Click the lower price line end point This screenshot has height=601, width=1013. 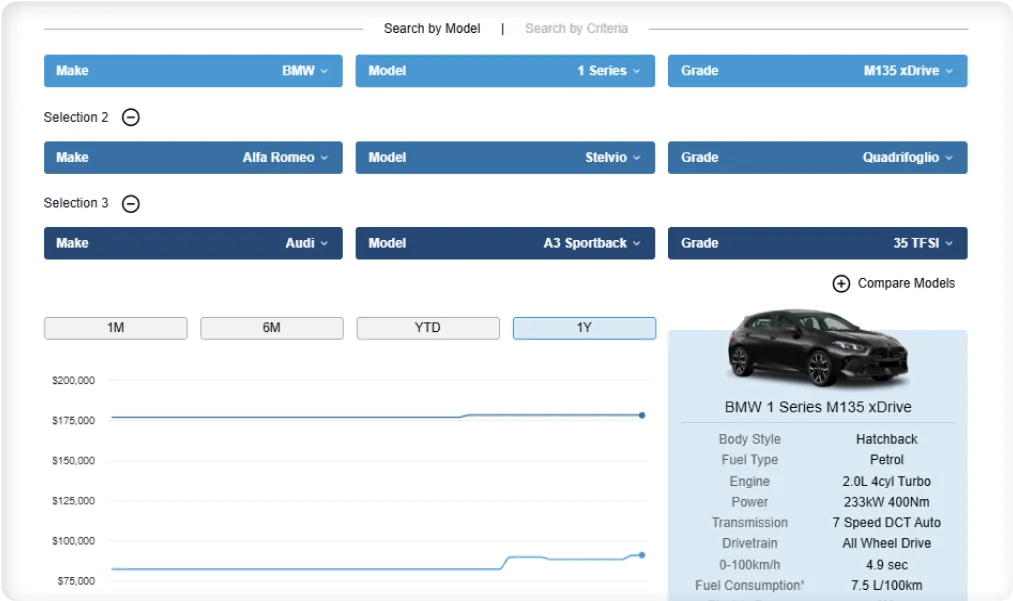642,555
